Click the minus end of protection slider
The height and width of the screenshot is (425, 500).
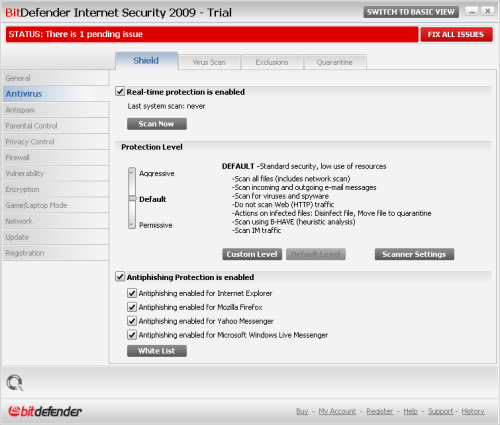pyautogui.click(x=132, y=225)
